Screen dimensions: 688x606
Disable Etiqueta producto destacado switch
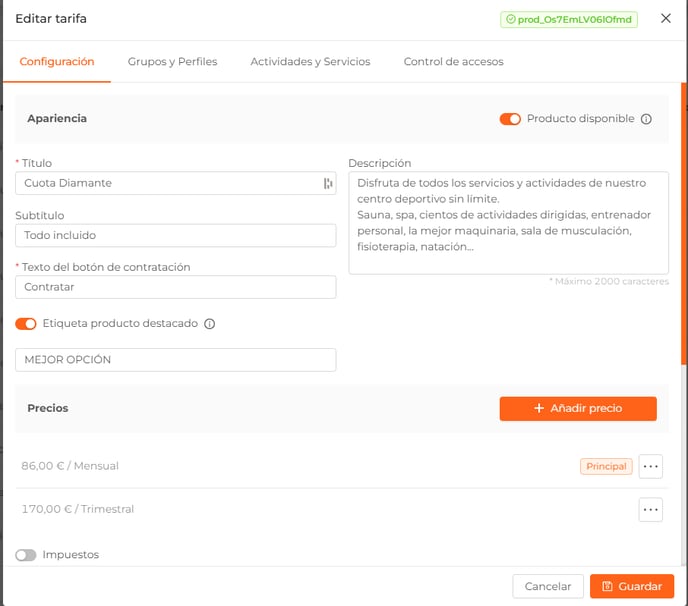(26, 324)
